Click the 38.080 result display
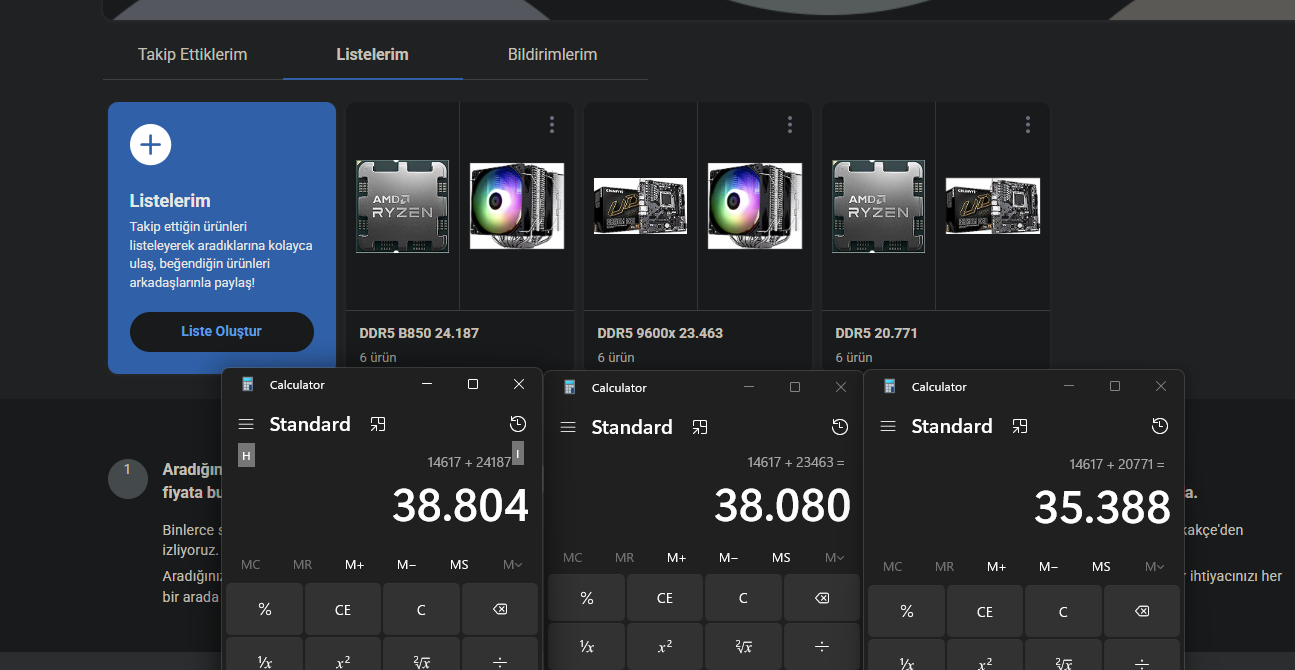Image resolution: width=1295 pixels, height=670 pixels. tap(782, 506)
